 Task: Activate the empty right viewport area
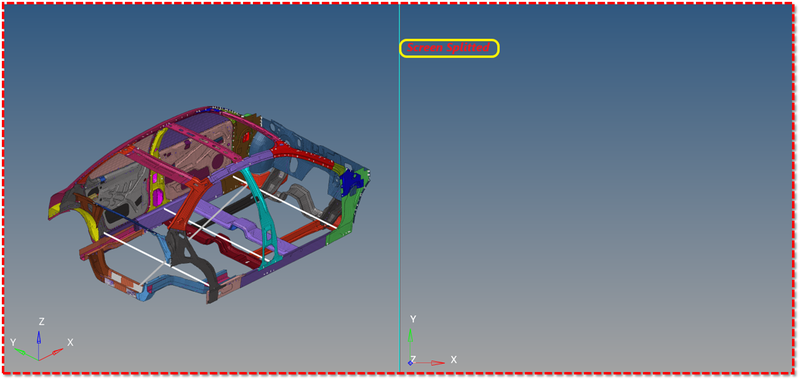point(597,204)
